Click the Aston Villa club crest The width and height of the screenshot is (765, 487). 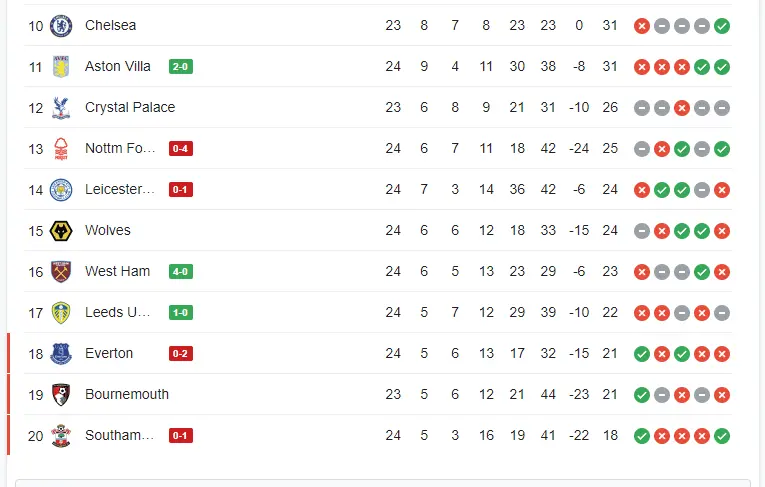pyautogui.click(x=61, y=66)
